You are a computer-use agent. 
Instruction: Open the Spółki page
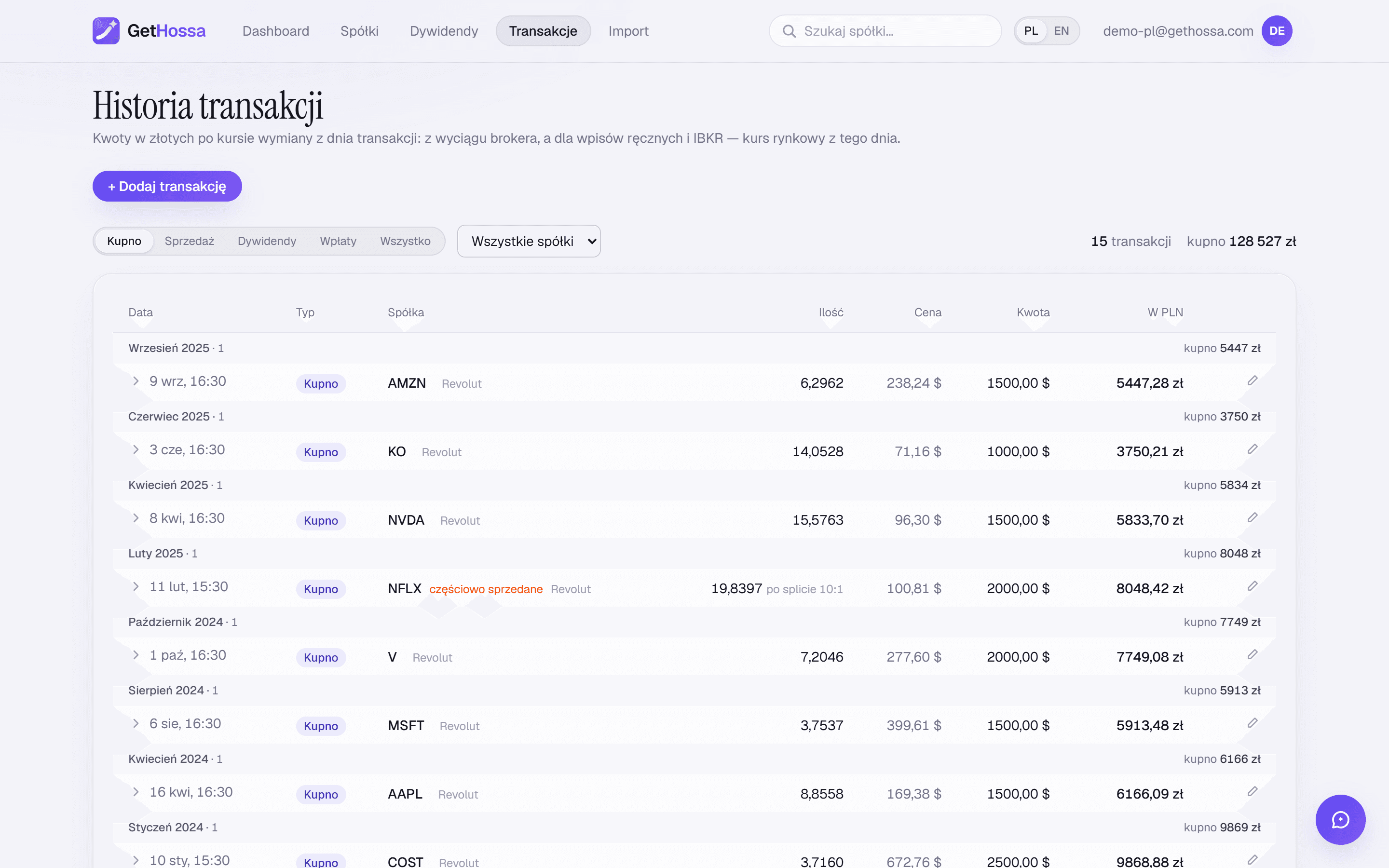pos(359,31)
